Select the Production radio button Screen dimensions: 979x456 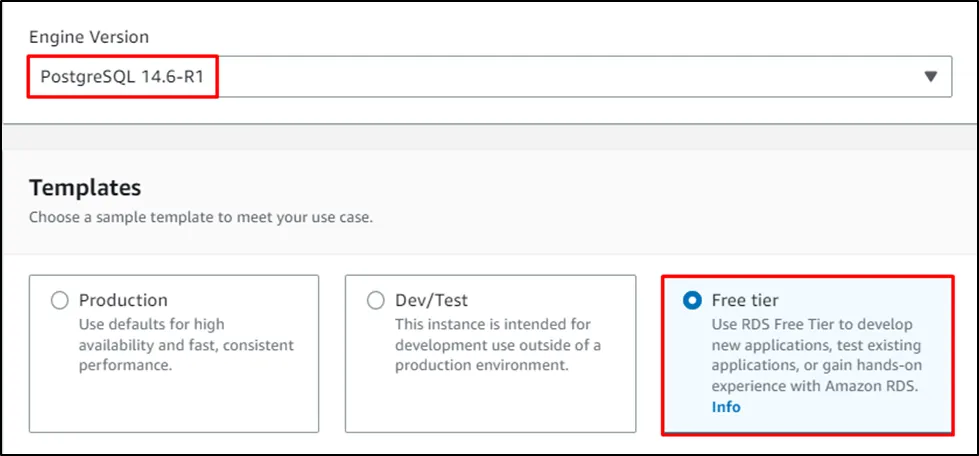(x=60, y=300)
